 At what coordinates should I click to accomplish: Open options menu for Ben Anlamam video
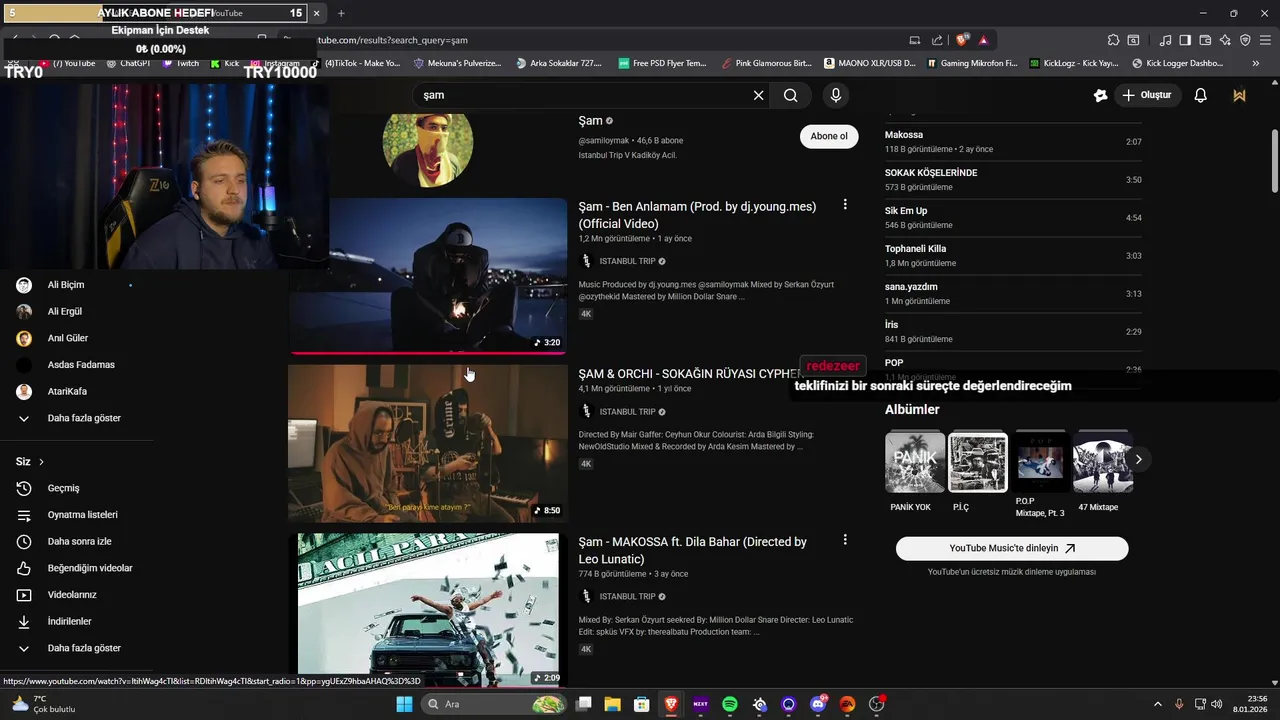[x=845, y=204]
